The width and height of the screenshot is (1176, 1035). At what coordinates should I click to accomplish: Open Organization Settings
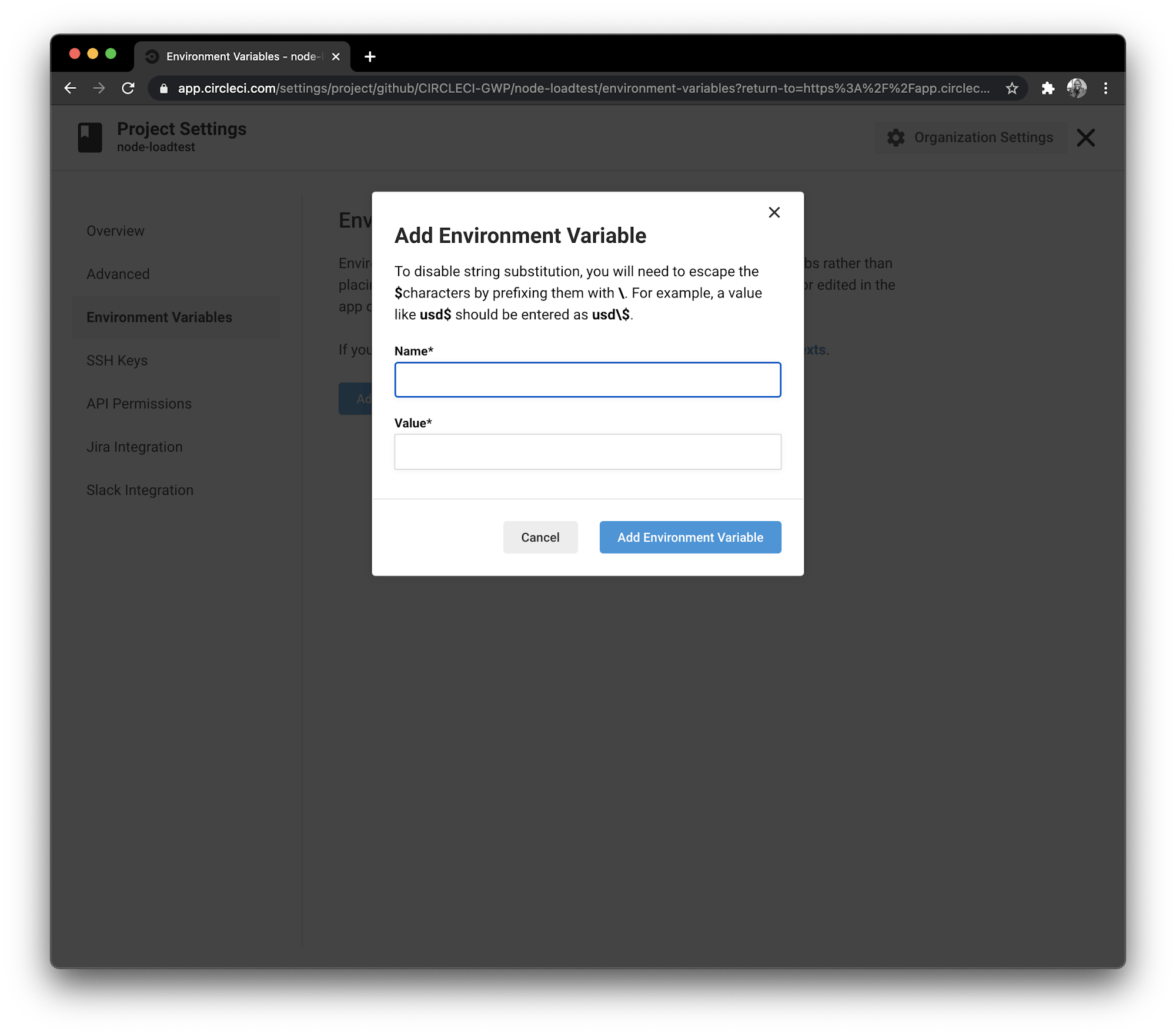970,138
